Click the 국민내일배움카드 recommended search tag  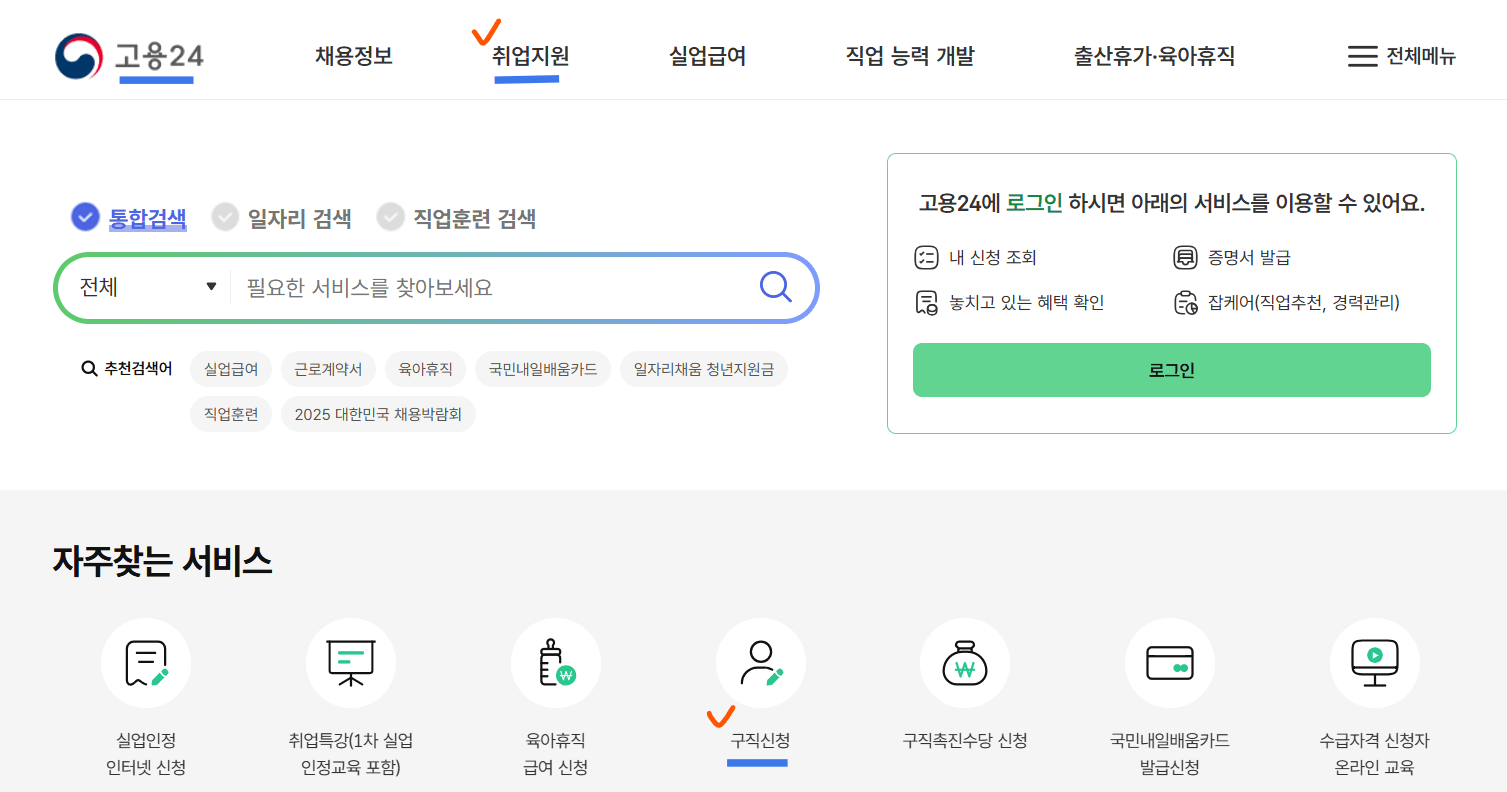click(543, 368)
